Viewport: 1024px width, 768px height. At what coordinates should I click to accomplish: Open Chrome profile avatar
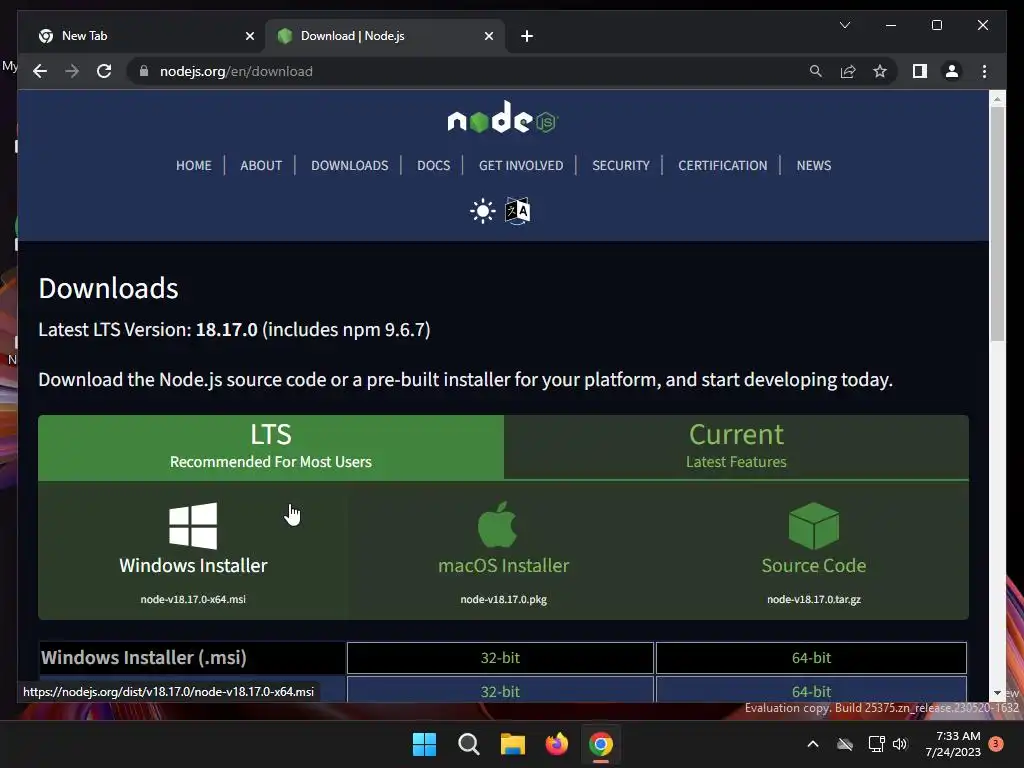click(952, 71)
